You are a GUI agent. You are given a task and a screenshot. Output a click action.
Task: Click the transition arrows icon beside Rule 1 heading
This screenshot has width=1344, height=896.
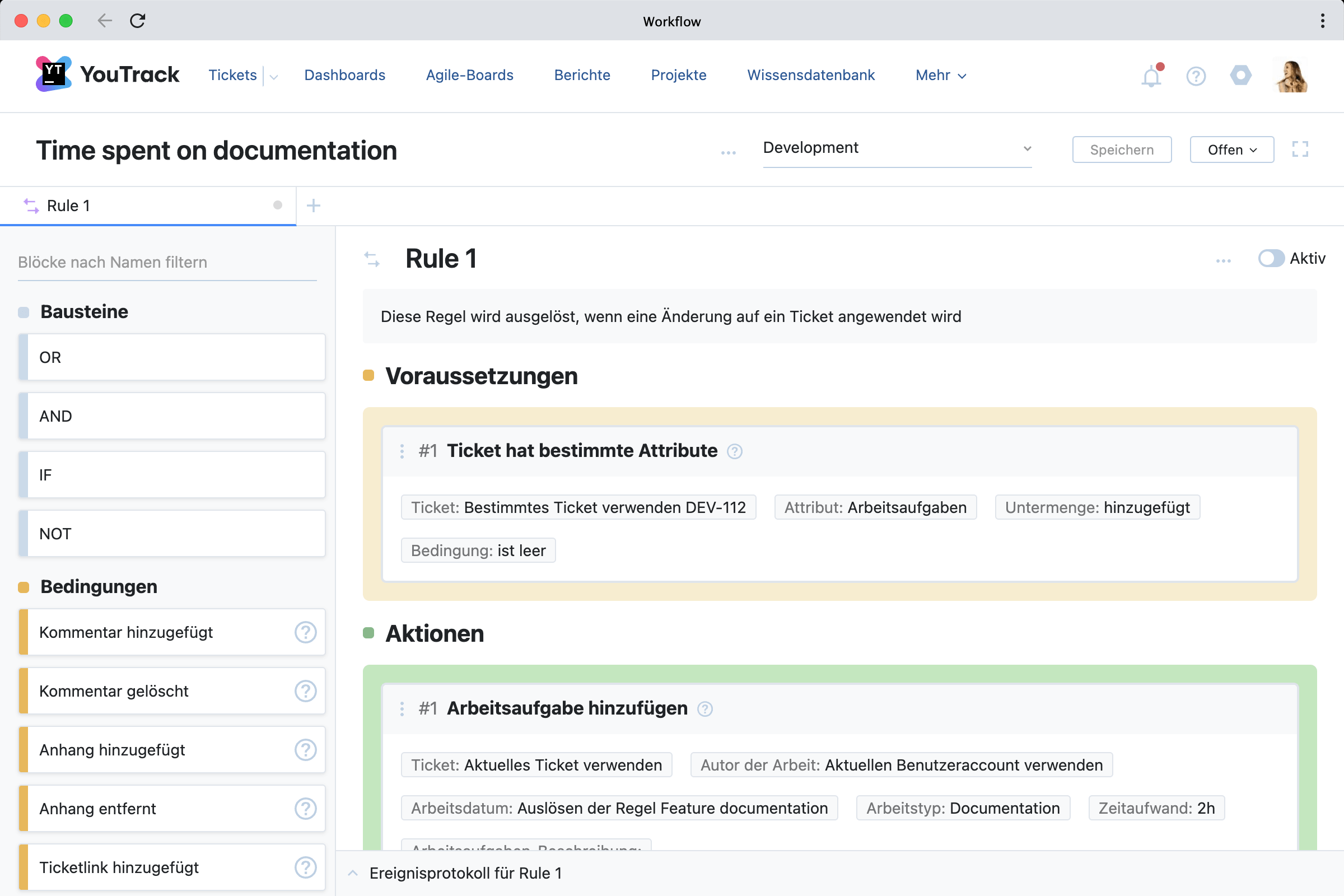pos(373,259)
